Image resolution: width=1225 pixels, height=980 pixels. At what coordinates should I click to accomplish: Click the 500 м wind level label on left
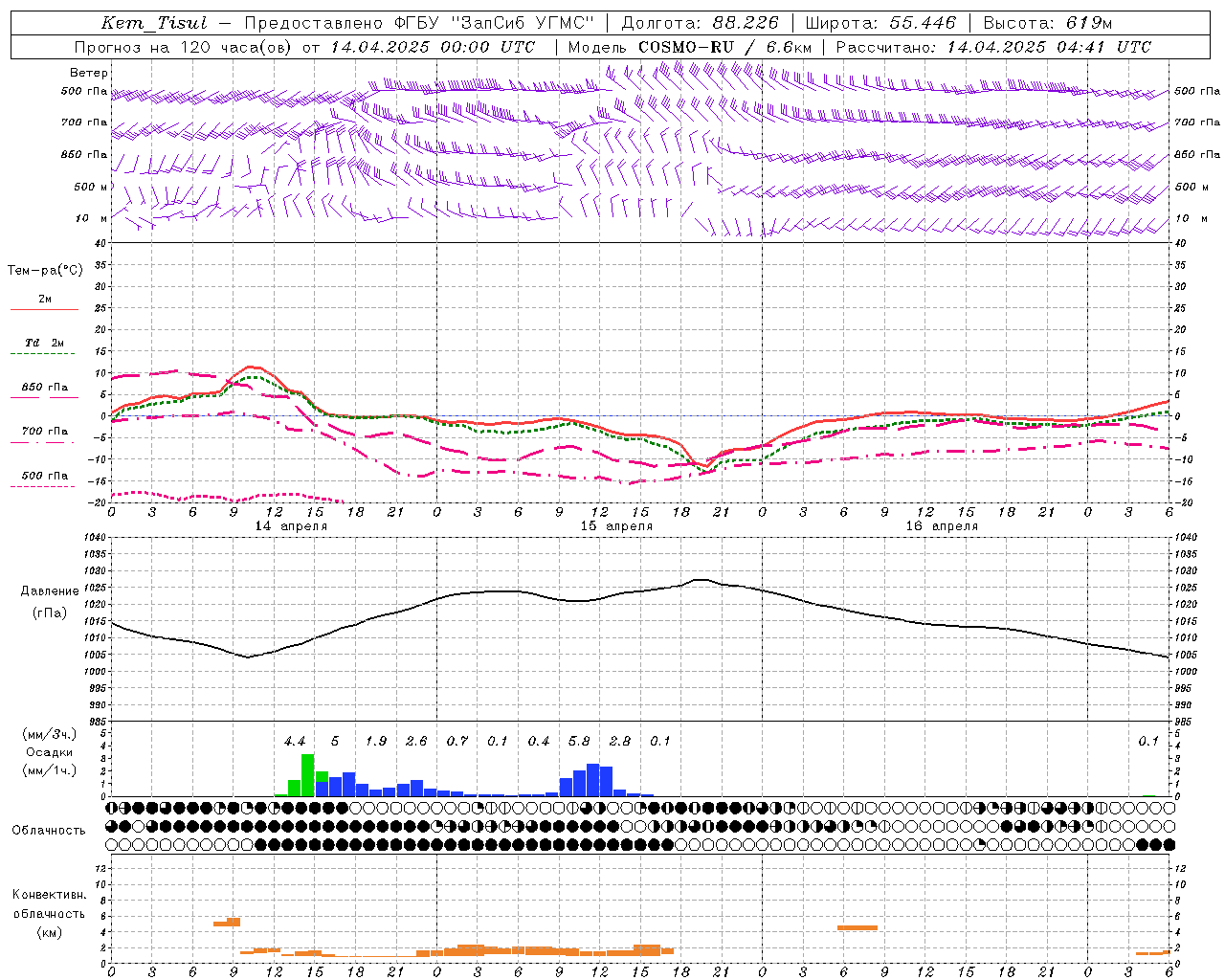pyautogui.click(x=92, y=187)
